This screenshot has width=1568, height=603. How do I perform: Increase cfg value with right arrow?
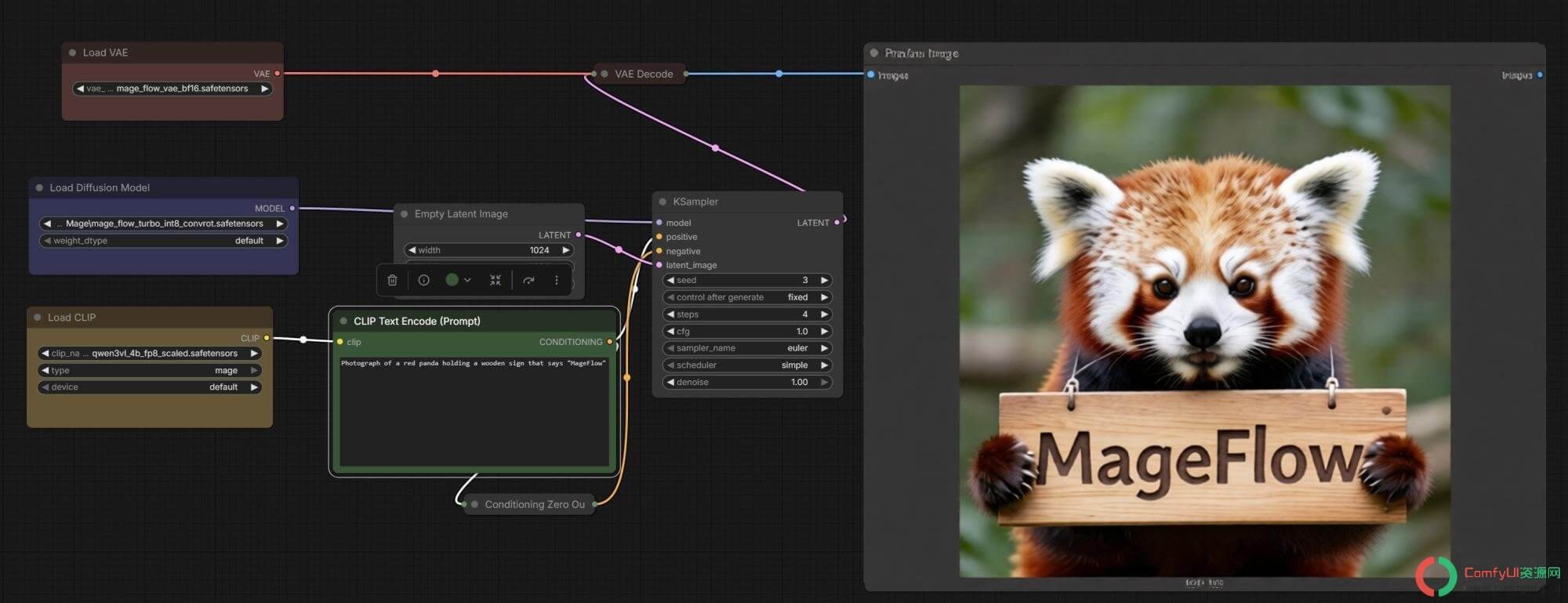pos(824,332)
